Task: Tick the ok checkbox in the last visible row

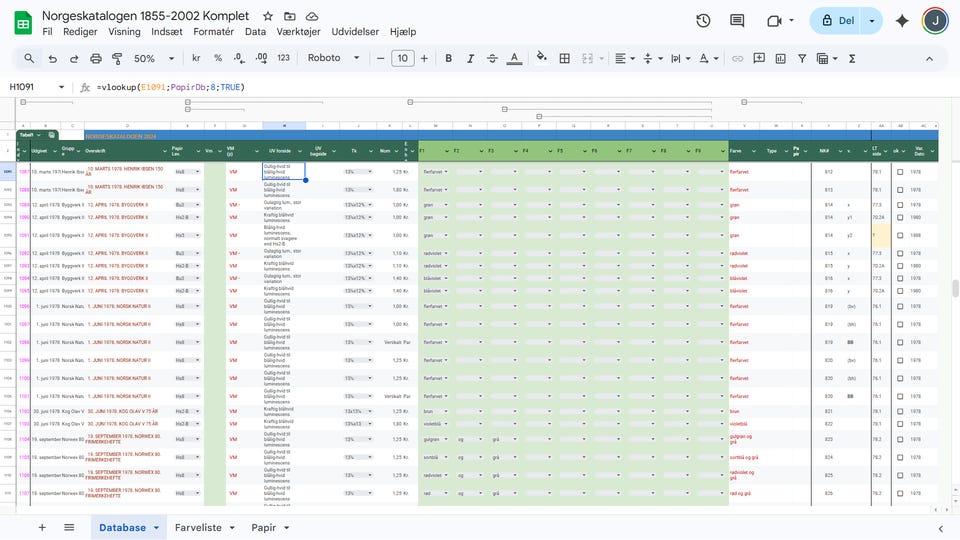Action: [x=899, y=493]
